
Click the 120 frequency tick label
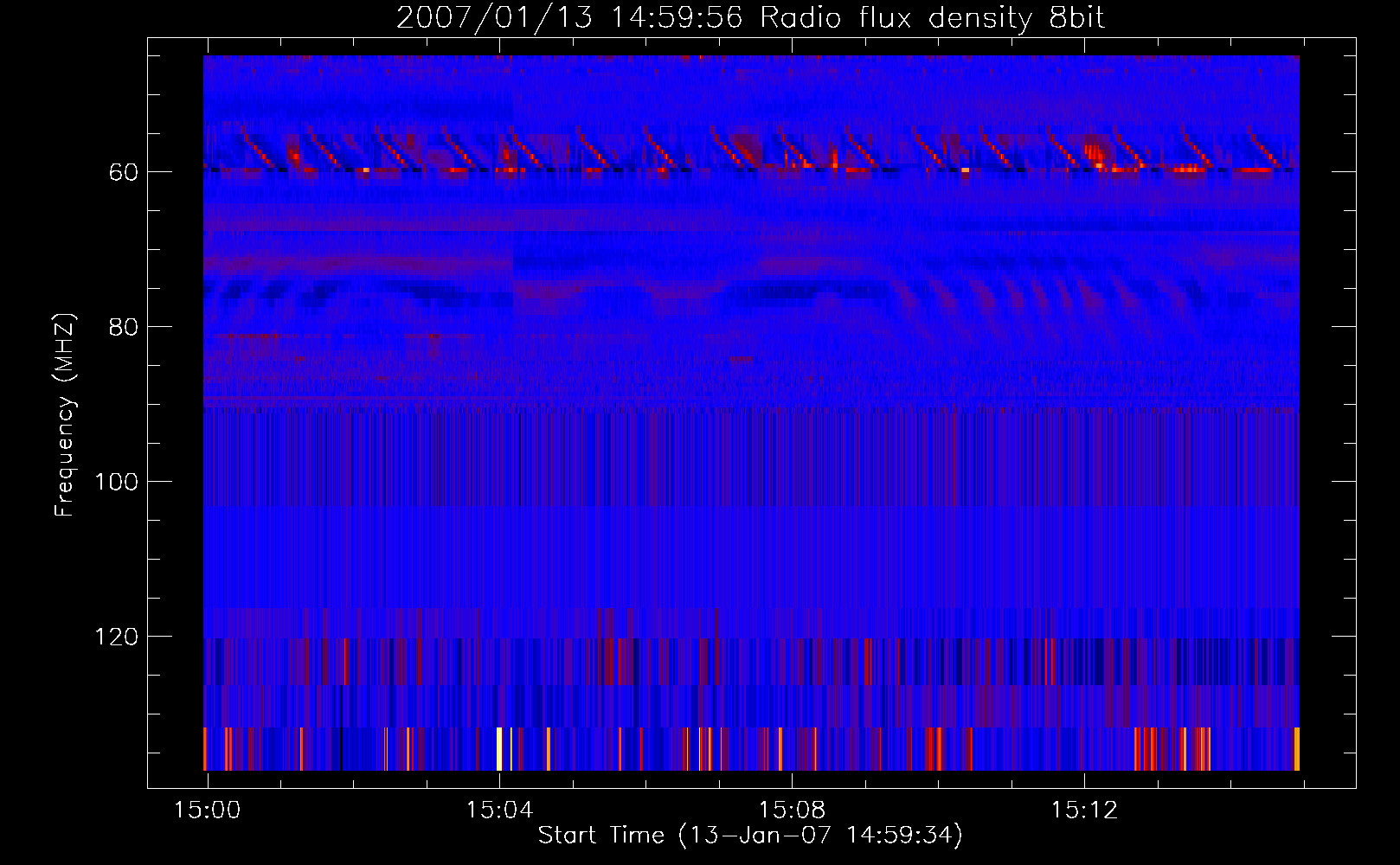coord(117,638)
